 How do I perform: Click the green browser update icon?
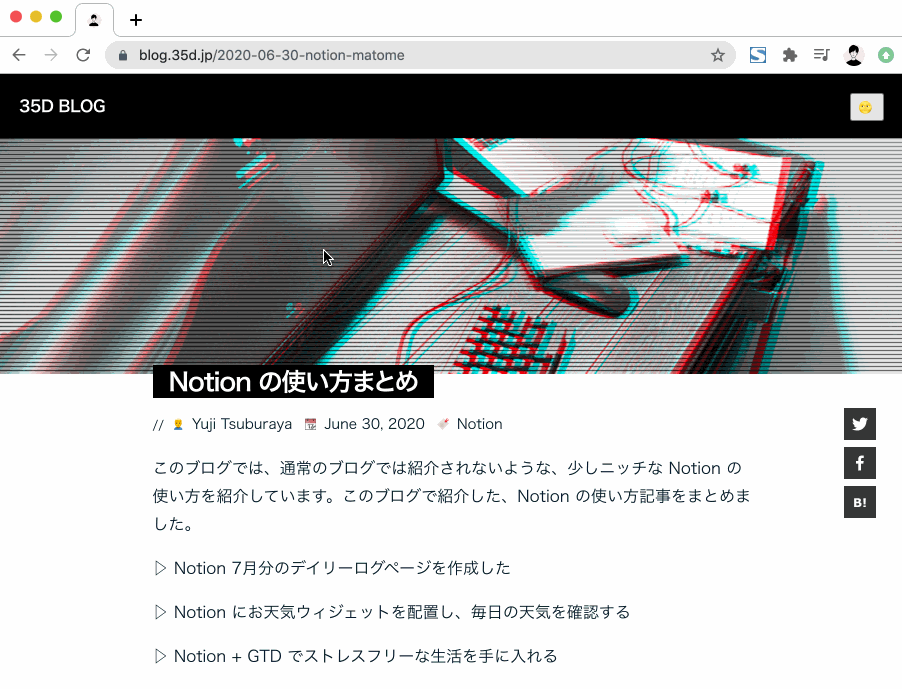[886, 55]
